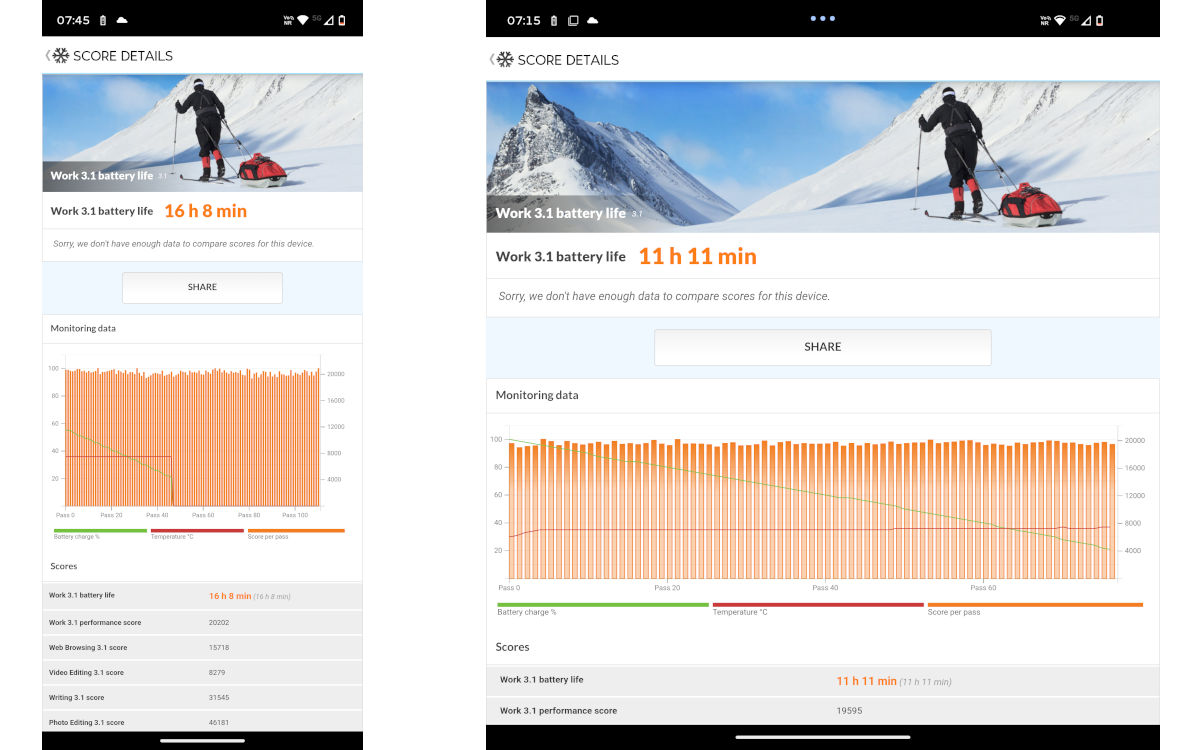The width and height of the screenshot is (1200, 750).
Task: Tap Work 3.1 battery life row in 07:45 Scores list
Action: click(x=202, y=596)
